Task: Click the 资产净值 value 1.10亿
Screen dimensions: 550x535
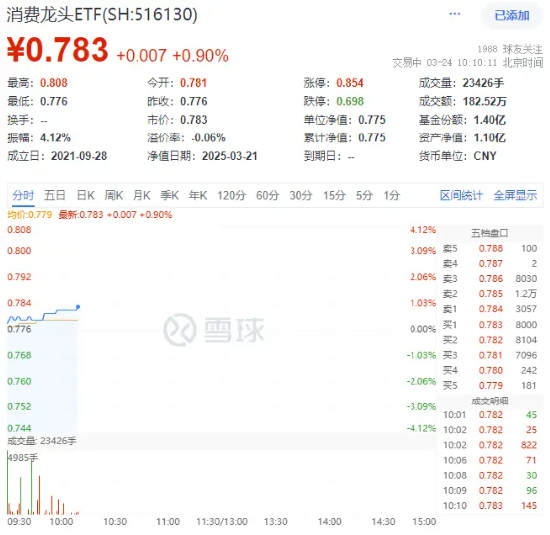Action: tap(489, 138)
